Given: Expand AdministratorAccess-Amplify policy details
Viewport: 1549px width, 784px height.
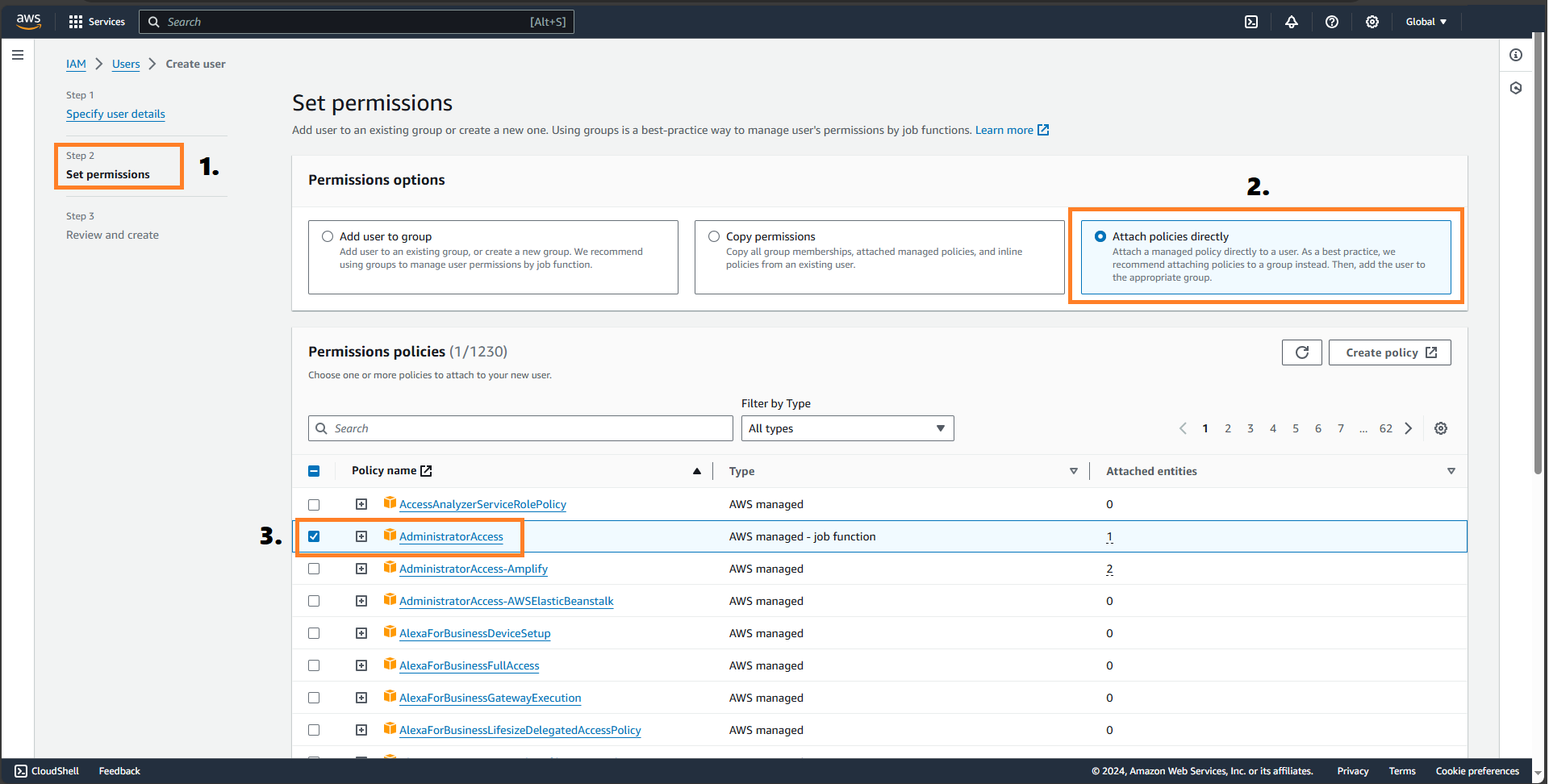Looking at the screenshot, I should (x=361, y=569).
